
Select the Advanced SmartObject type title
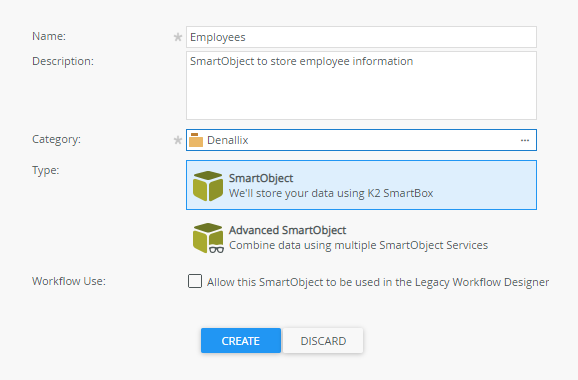tap(288, 230)
